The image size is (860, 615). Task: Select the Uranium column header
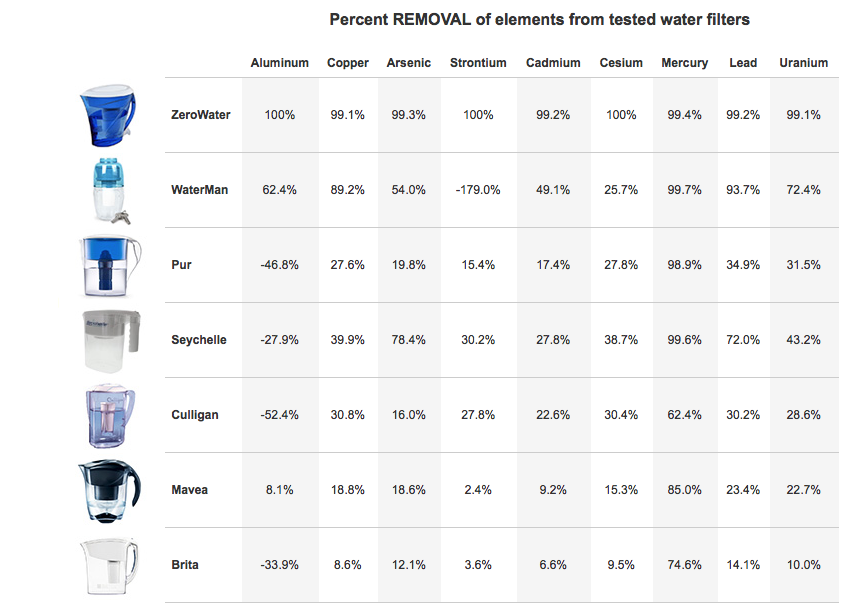[804, 63]
